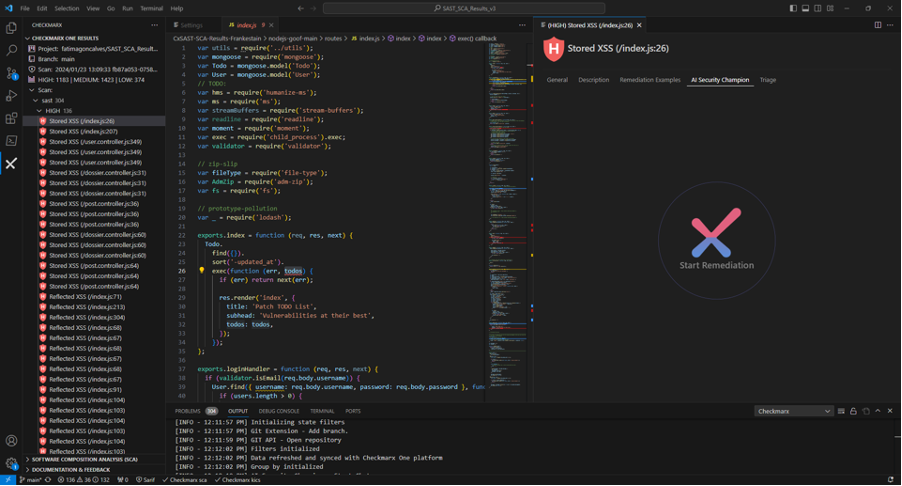902x486 pixels.
Task: Open the Source Control view
Action: [11, 73]
